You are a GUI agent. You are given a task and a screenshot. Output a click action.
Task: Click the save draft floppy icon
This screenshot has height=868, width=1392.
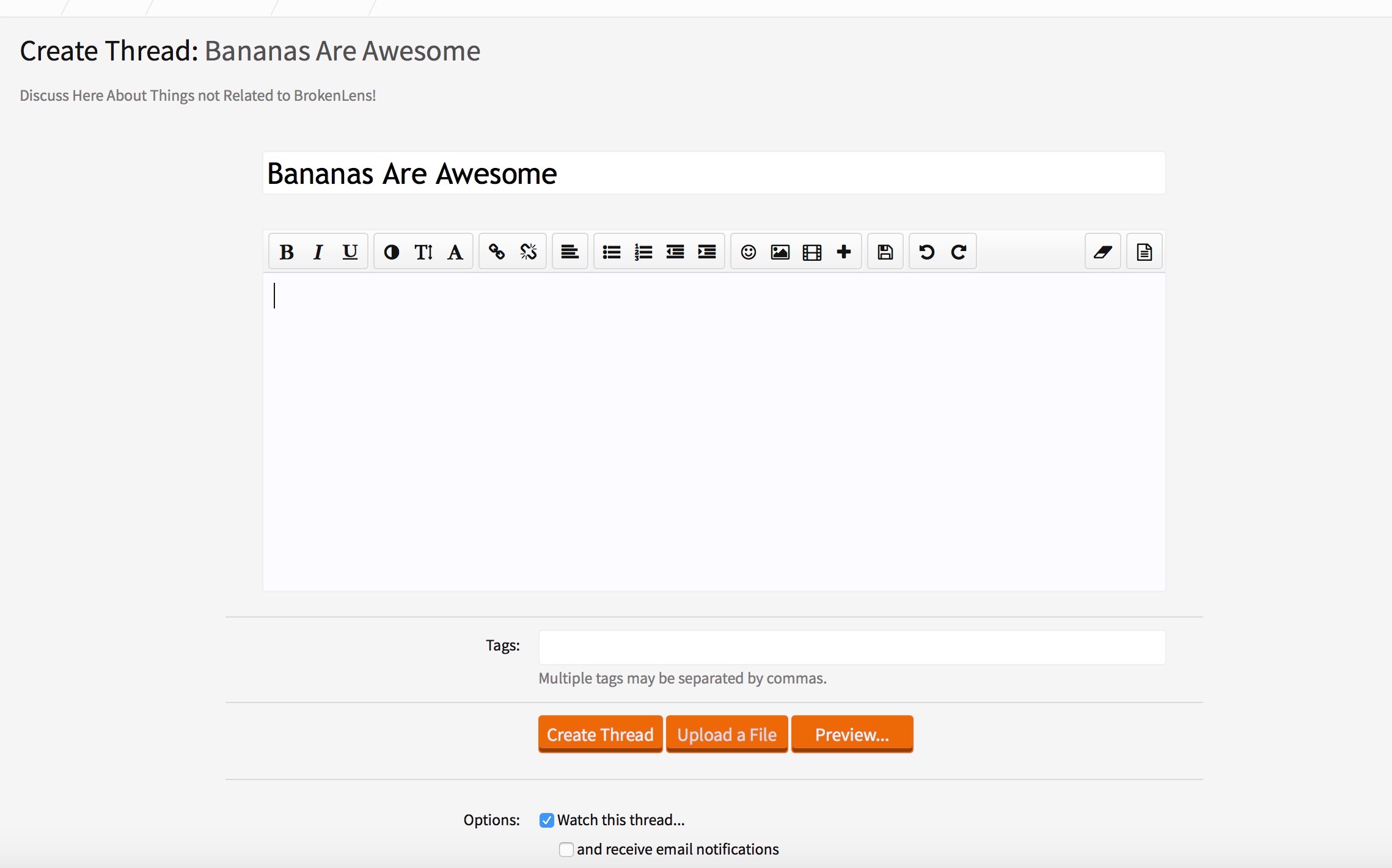[x=885, y=252]
